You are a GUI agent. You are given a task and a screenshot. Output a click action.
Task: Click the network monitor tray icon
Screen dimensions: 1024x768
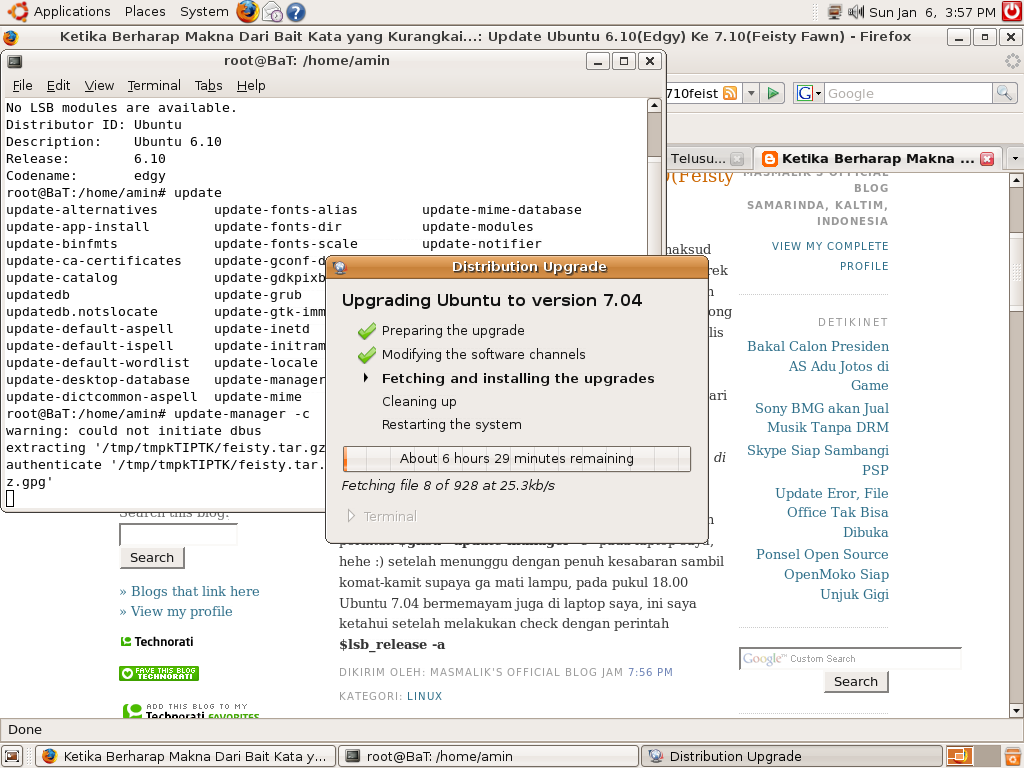[834, 12]
